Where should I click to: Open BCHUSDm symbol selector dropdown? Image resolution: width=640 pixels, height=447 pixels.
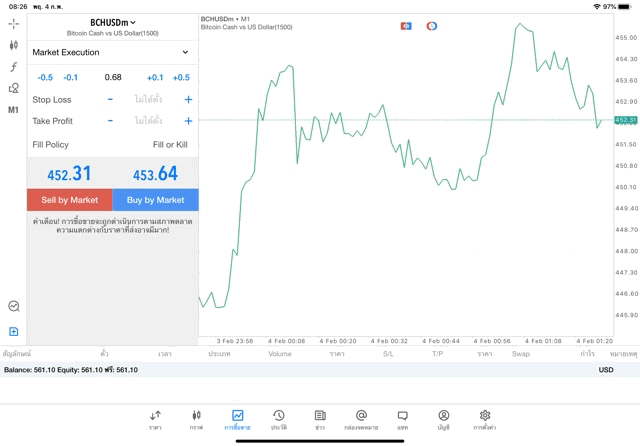tap(113, 23)
